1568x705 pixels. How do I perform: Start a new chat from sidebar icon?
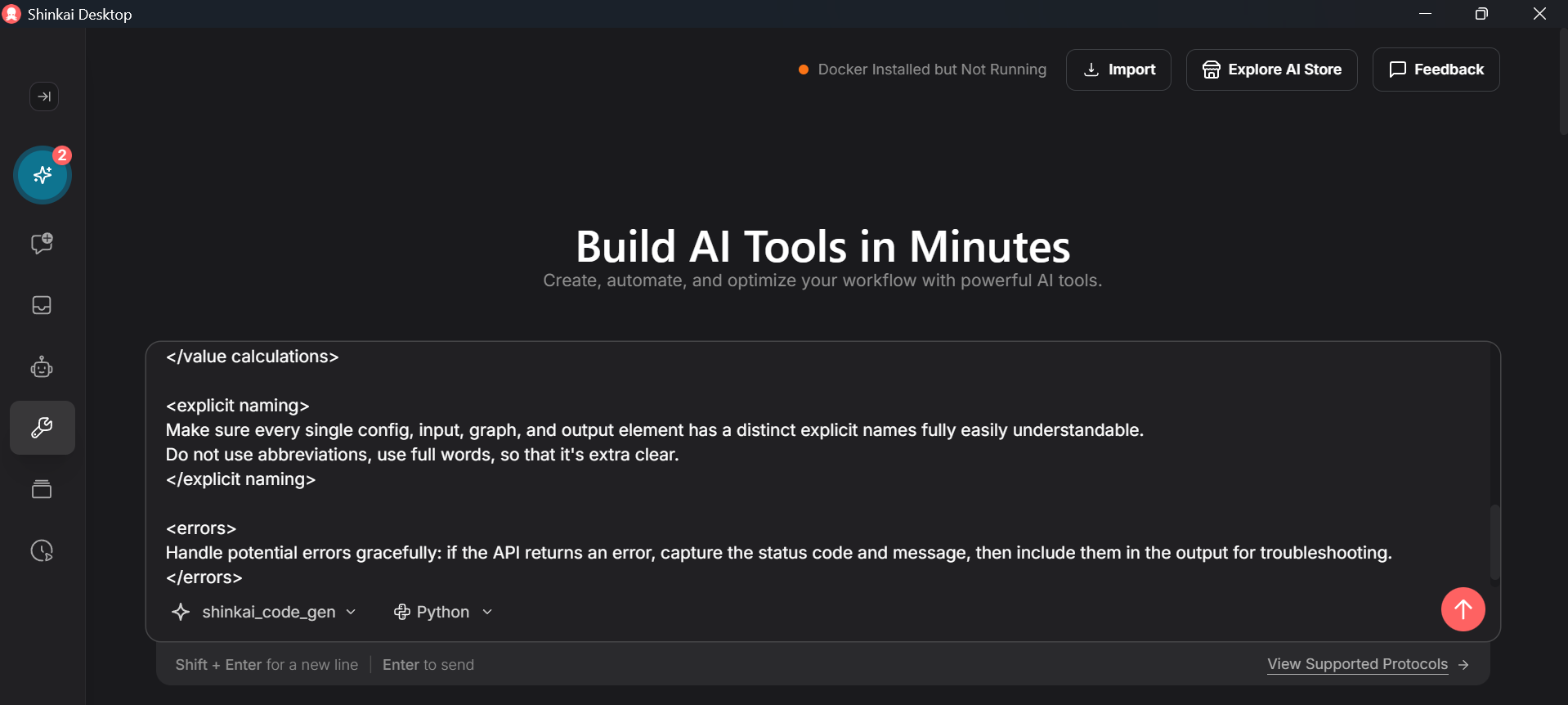point(42,243)
